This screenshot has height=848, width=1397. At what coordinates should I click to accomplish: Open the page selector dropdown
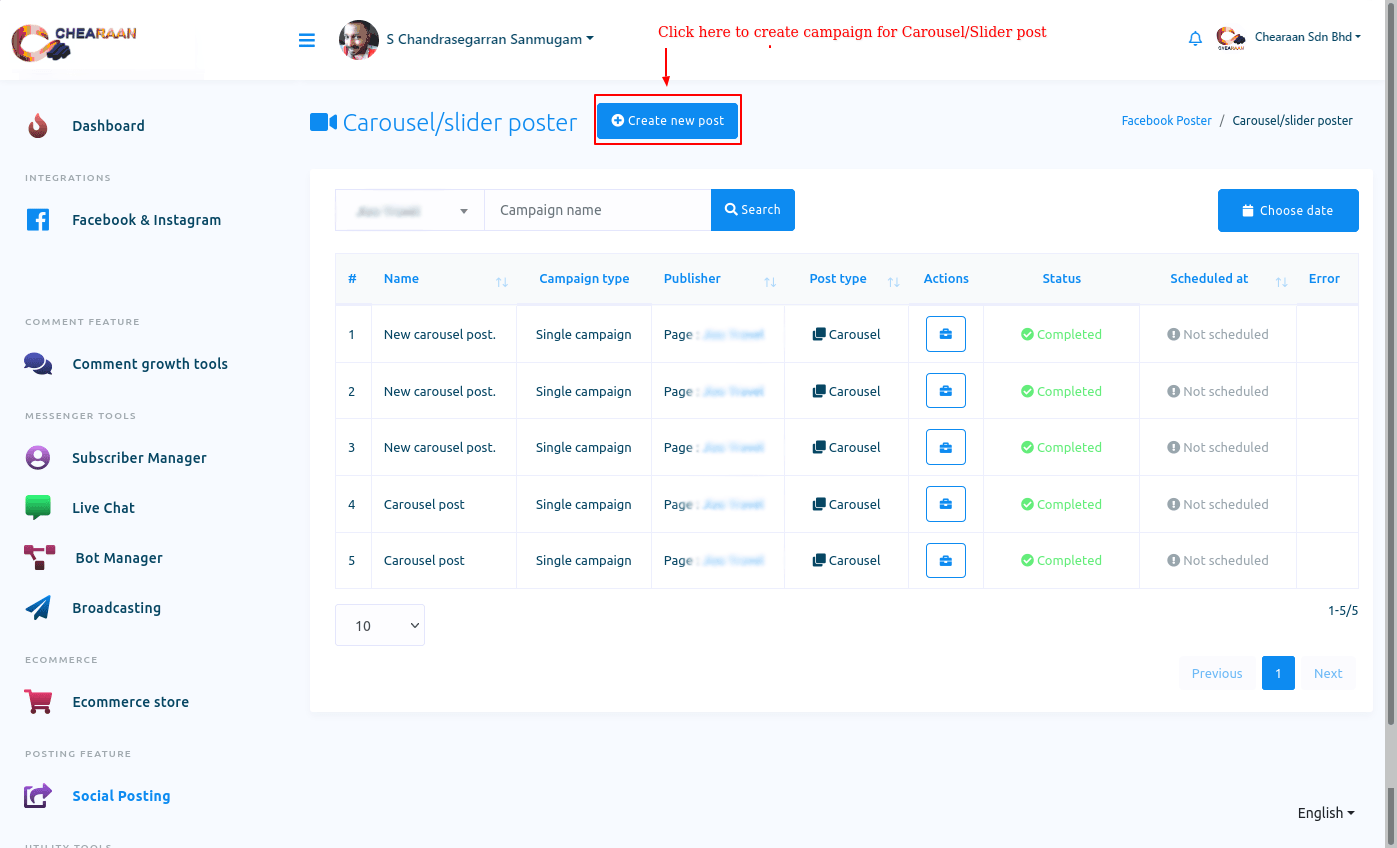(409, 210)
